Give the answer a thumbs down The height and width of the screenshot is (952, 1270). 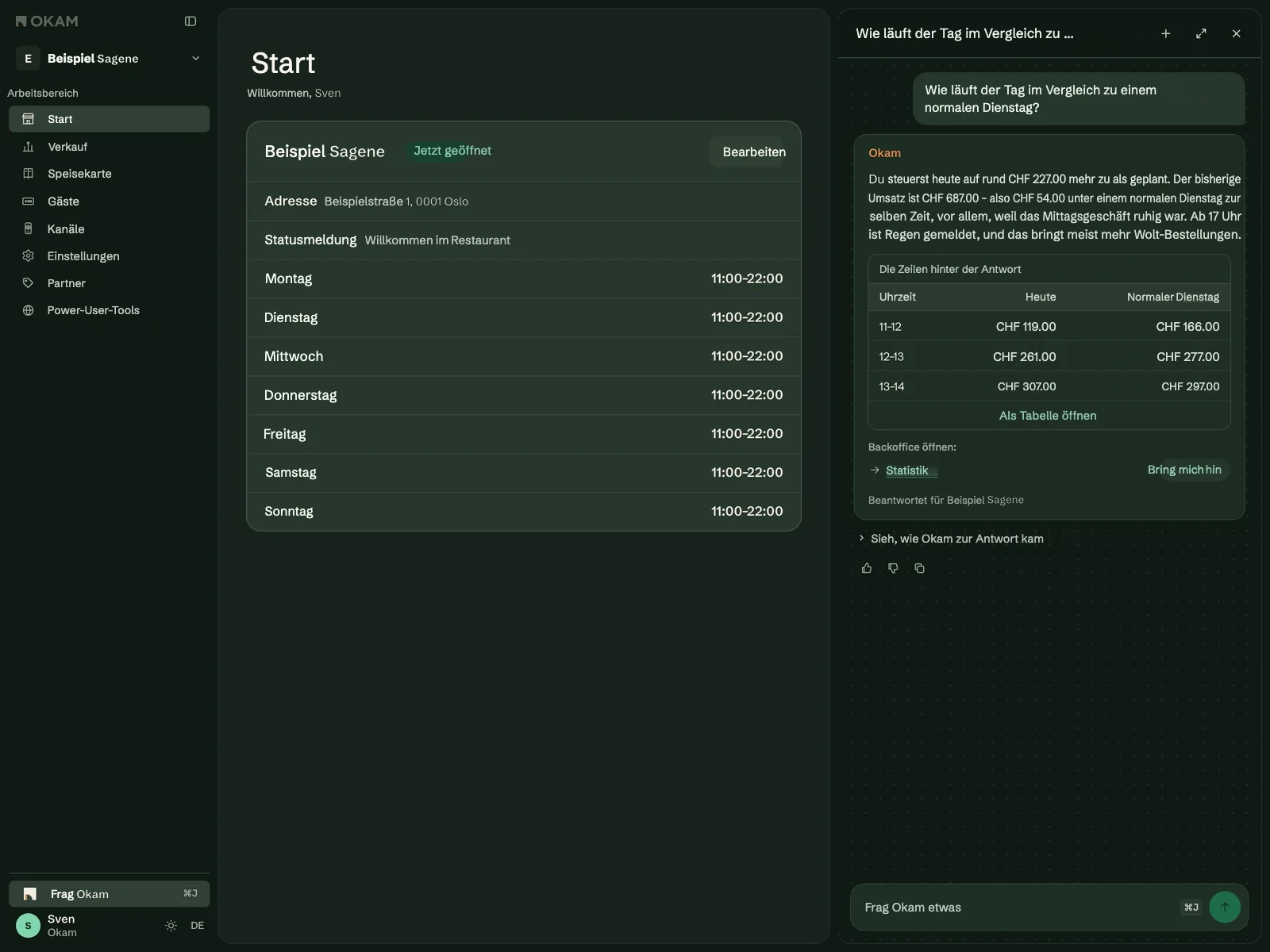pos(893,568)
